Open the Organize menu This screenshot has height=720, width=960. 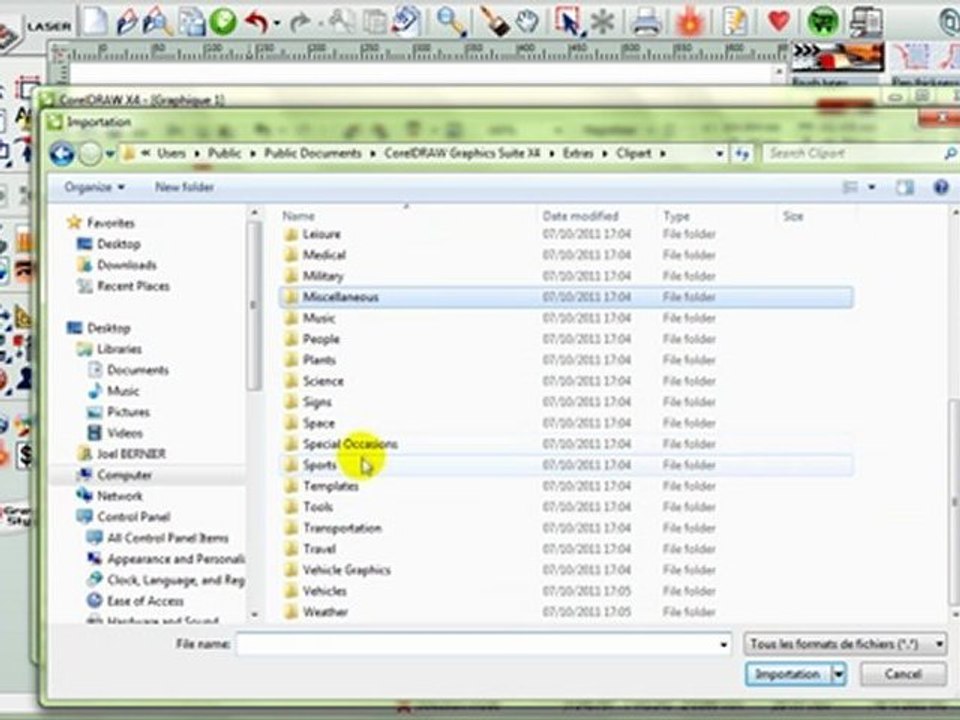[x=94, y=187]
